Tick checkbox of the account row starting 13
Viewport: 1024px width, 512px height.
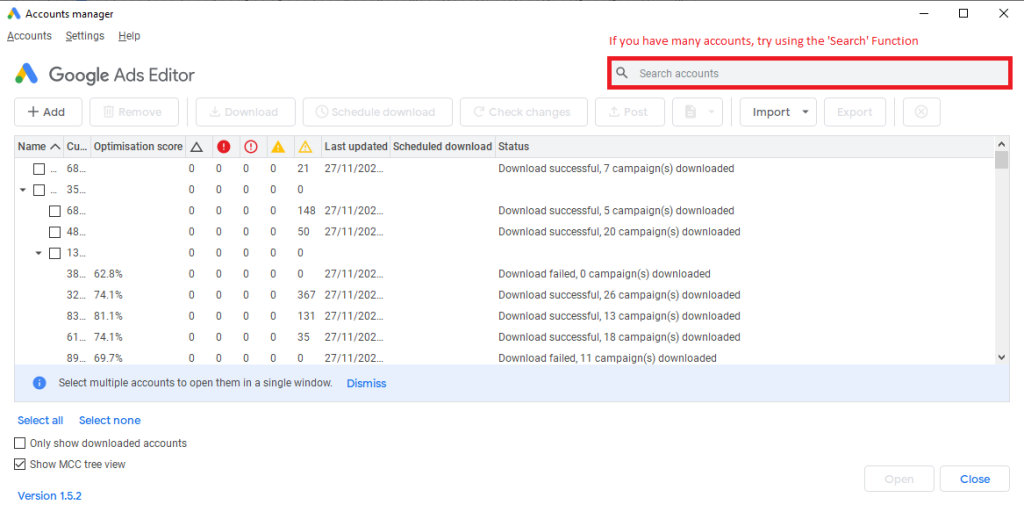pos(55,253)
